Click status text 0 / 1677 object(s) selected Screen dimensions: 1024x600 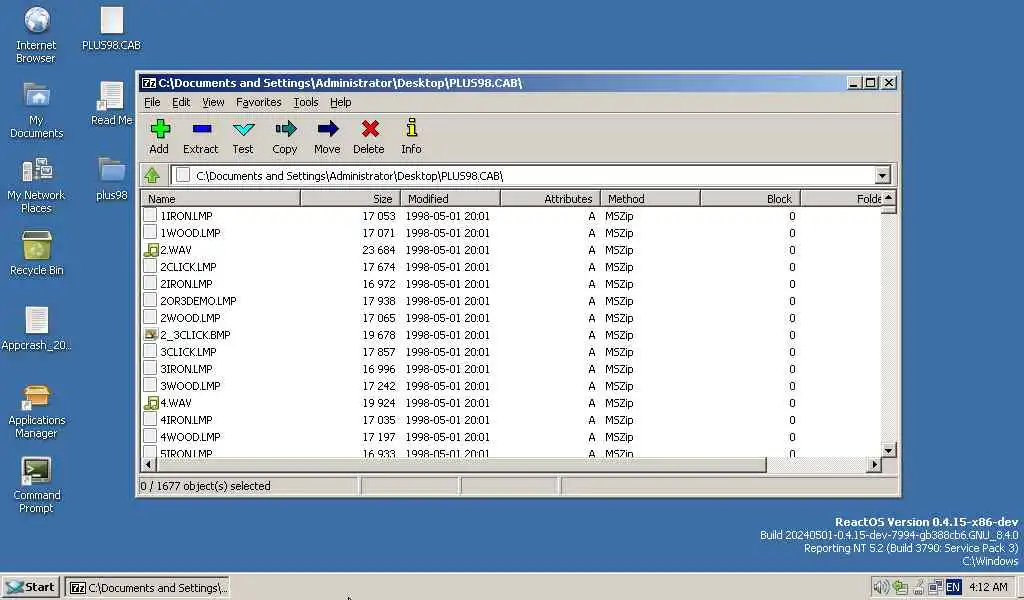(205, 486)
